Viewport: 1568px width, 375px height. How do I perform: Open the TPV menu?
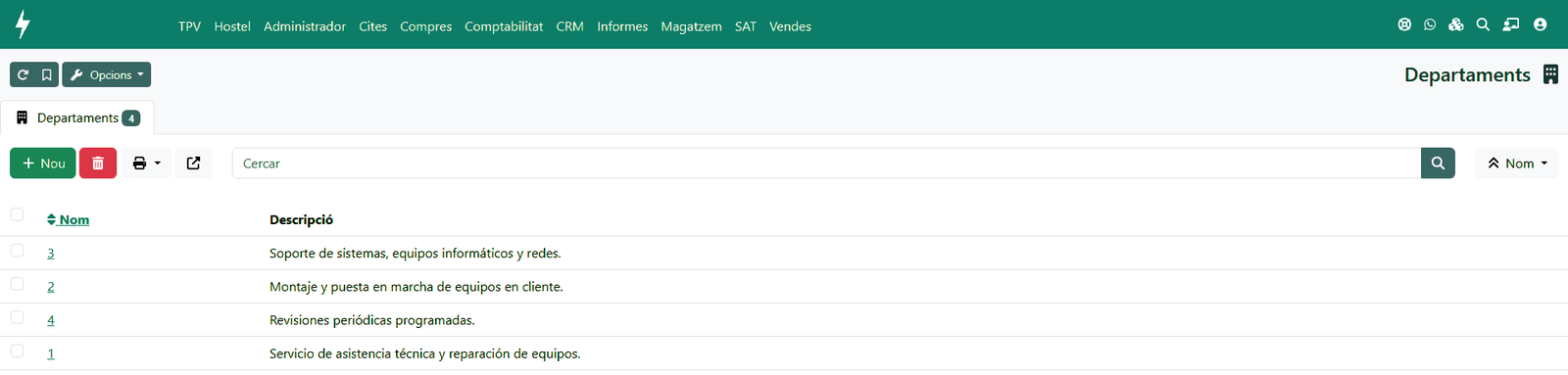click(189, 26)
